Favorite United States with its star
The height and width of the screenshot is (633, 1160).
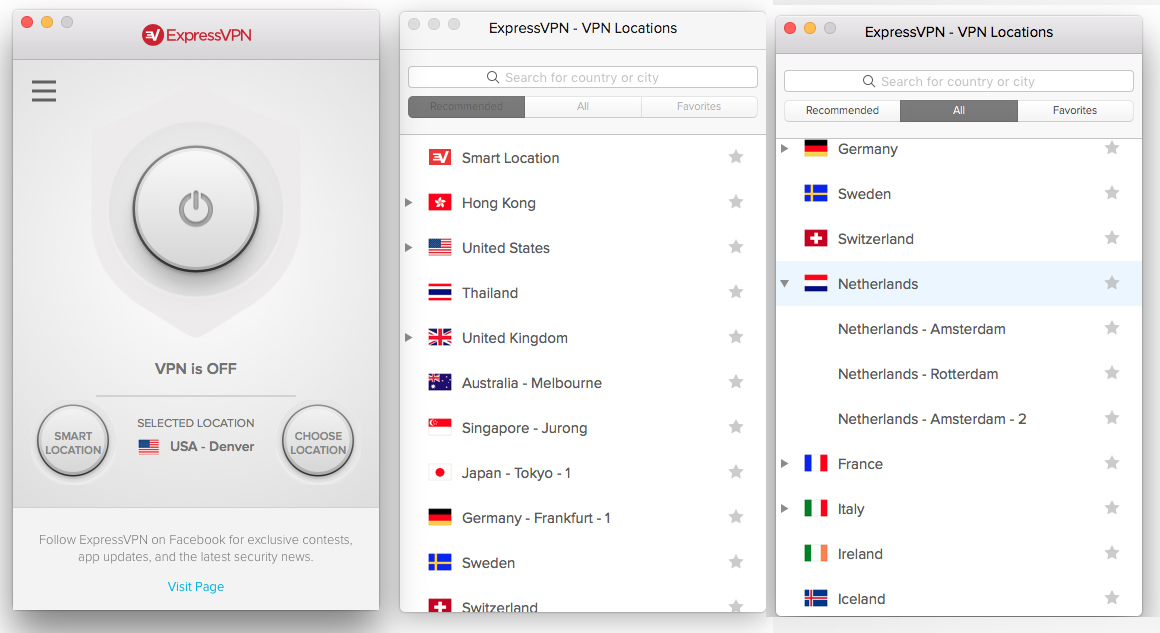(735, 247)
